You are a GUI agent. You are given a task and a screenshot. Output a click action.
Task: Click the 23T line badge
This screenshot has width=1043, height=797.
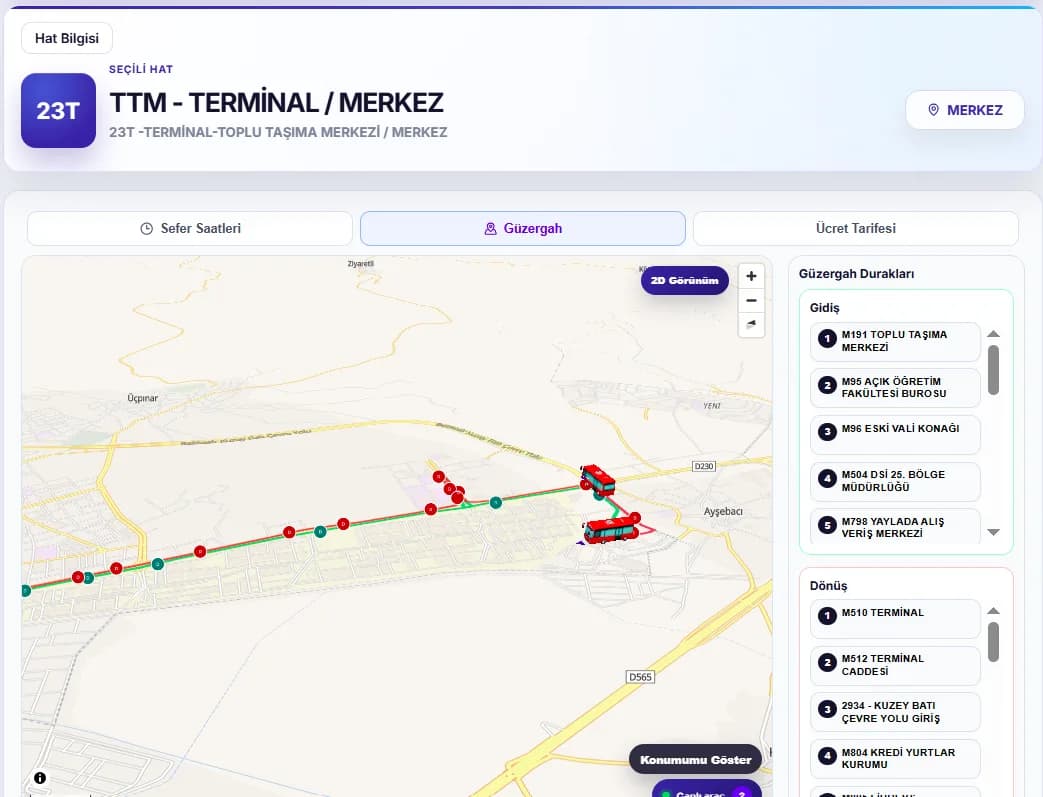click(59, 110)
